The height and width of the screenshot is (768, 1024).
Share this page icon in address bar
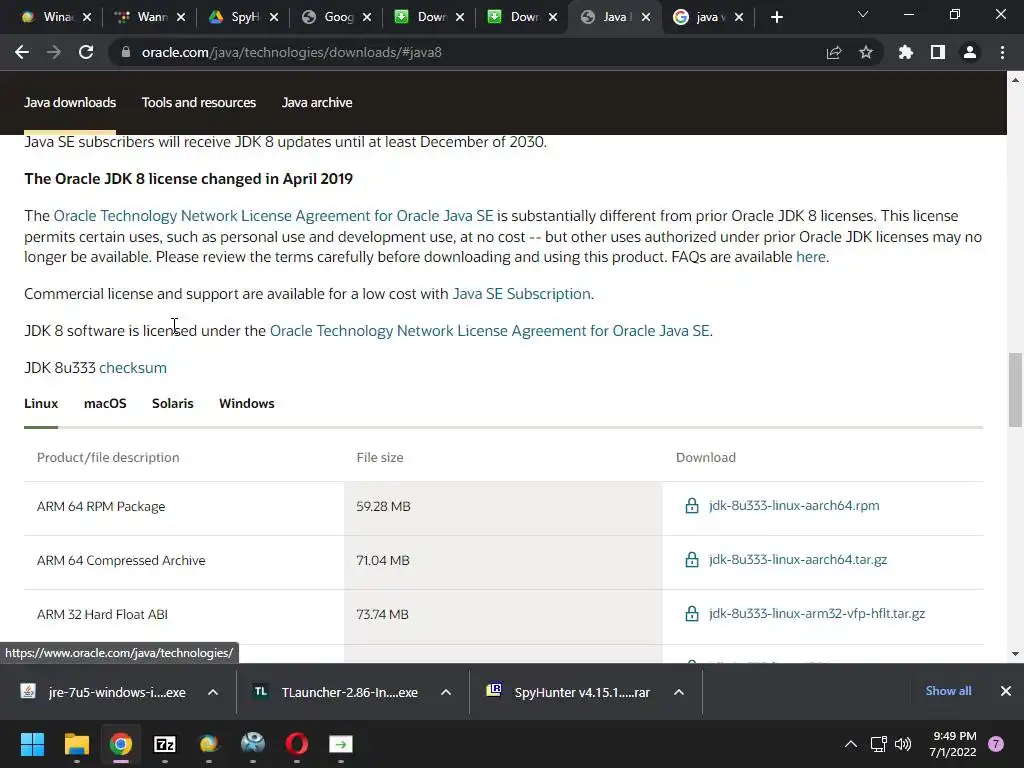click(x=834, y=52)
